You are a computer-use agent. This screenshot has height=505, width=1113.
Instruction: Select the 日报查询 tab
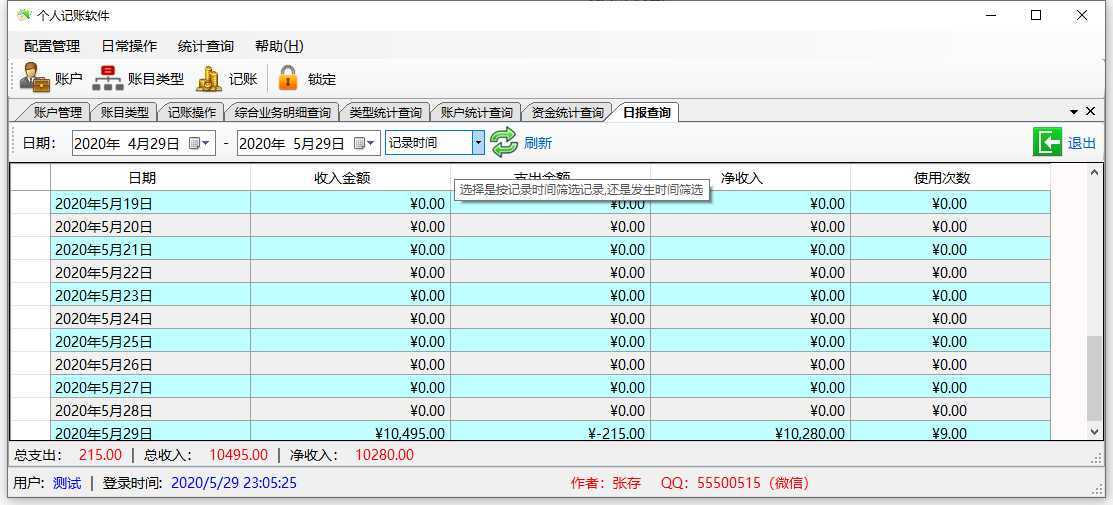click(646, 112)
